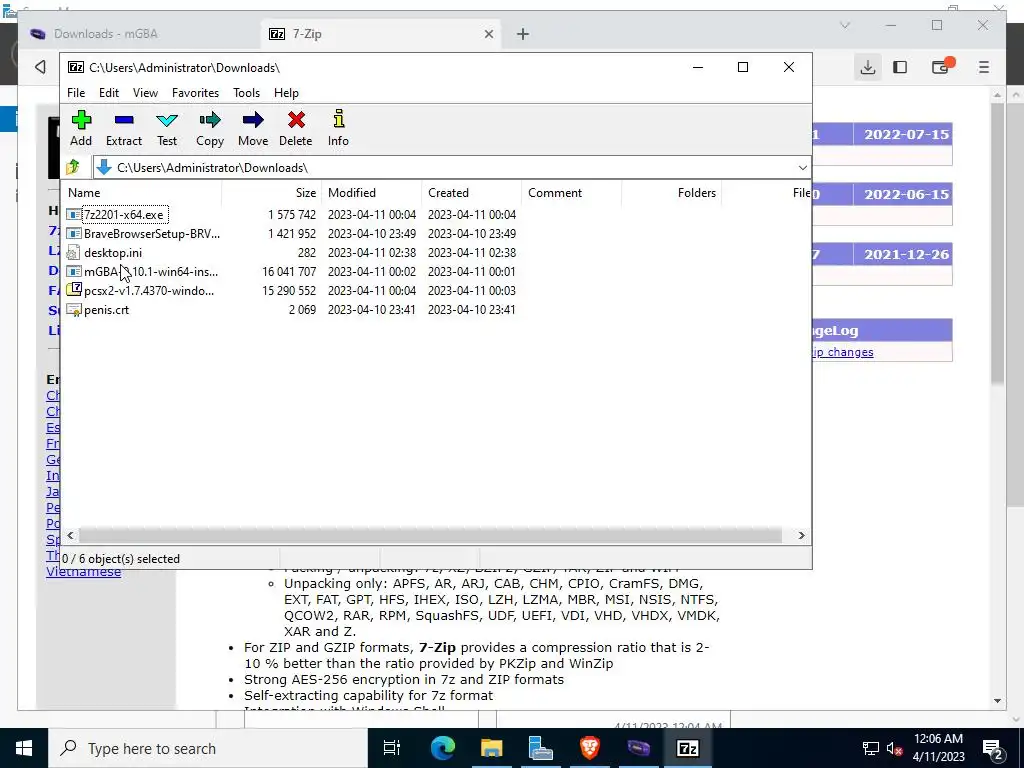Sort by the Modified column header
Screen dimensions: 1024x768
point(372,193)
